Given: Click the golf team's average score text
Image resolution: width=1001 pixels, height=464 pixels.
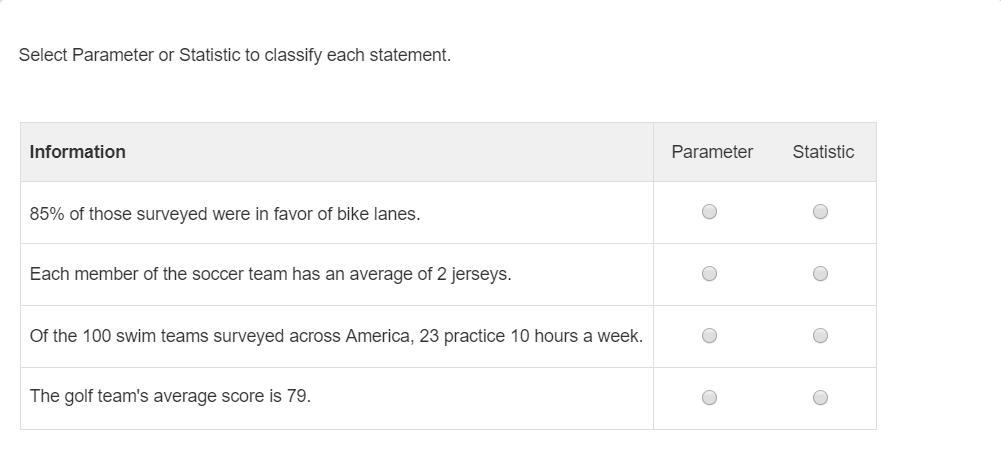Looking at the screenshot, I should point(170,396).
